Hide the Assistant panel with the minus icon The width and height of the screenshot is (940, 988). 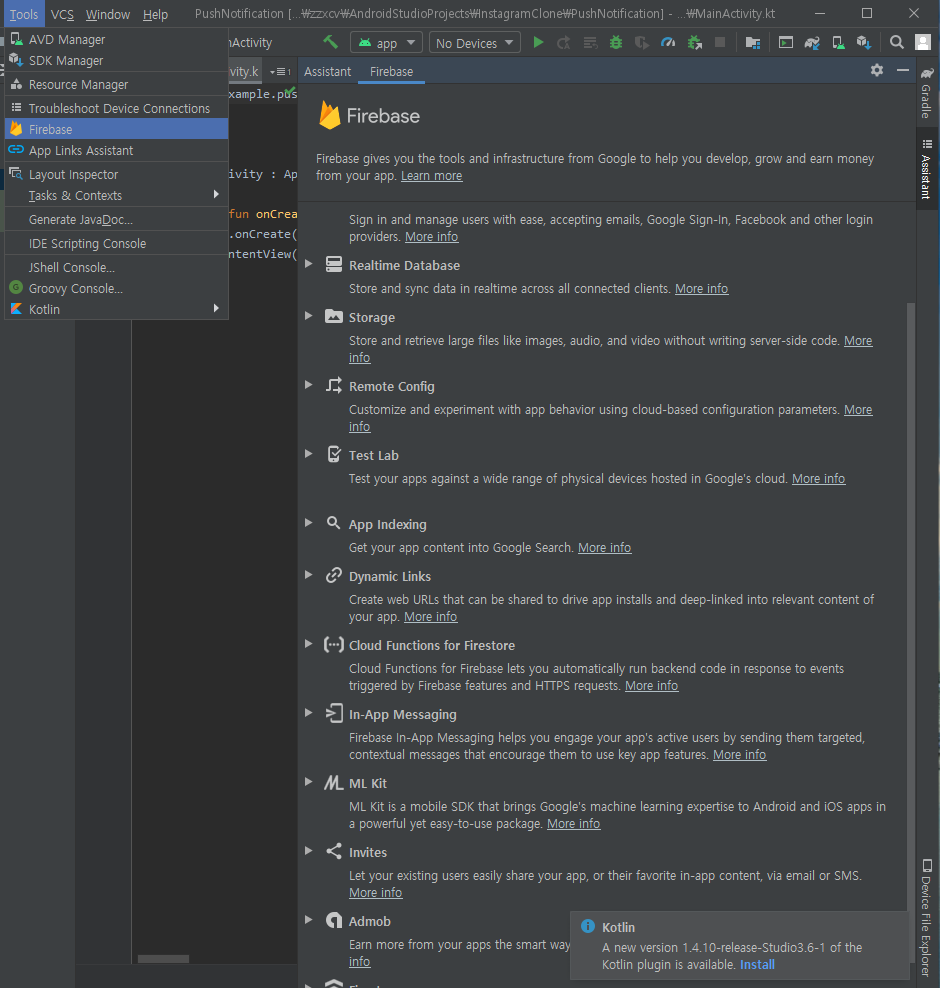903,70
